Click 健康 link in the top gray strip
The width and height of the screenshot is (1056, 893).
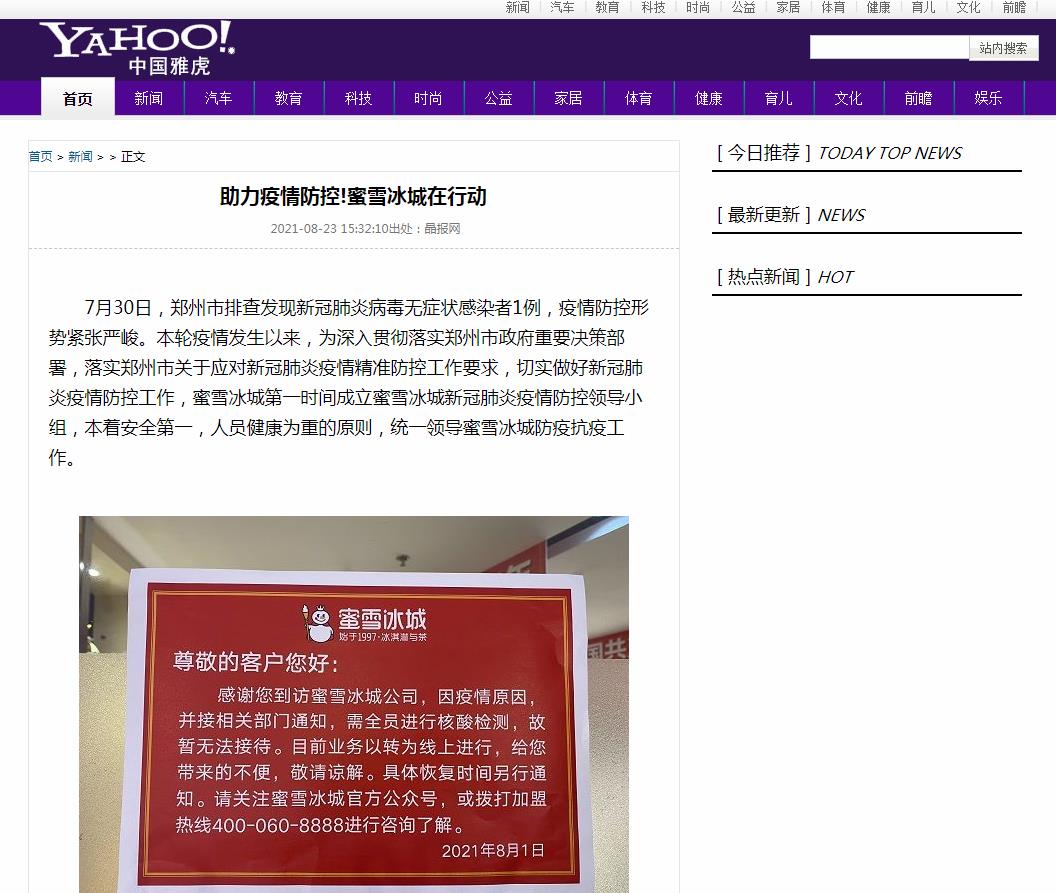878,7
